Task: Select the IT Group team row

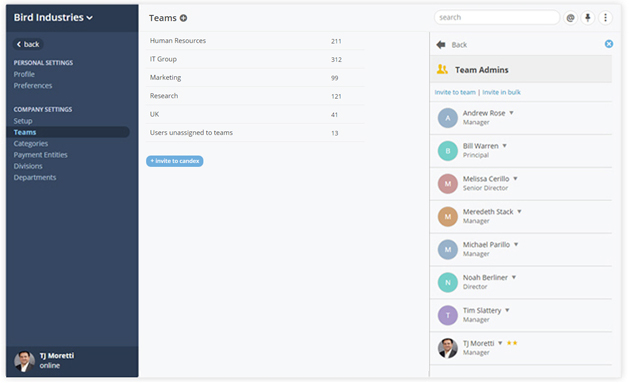Action: click(x=255, y=59)
